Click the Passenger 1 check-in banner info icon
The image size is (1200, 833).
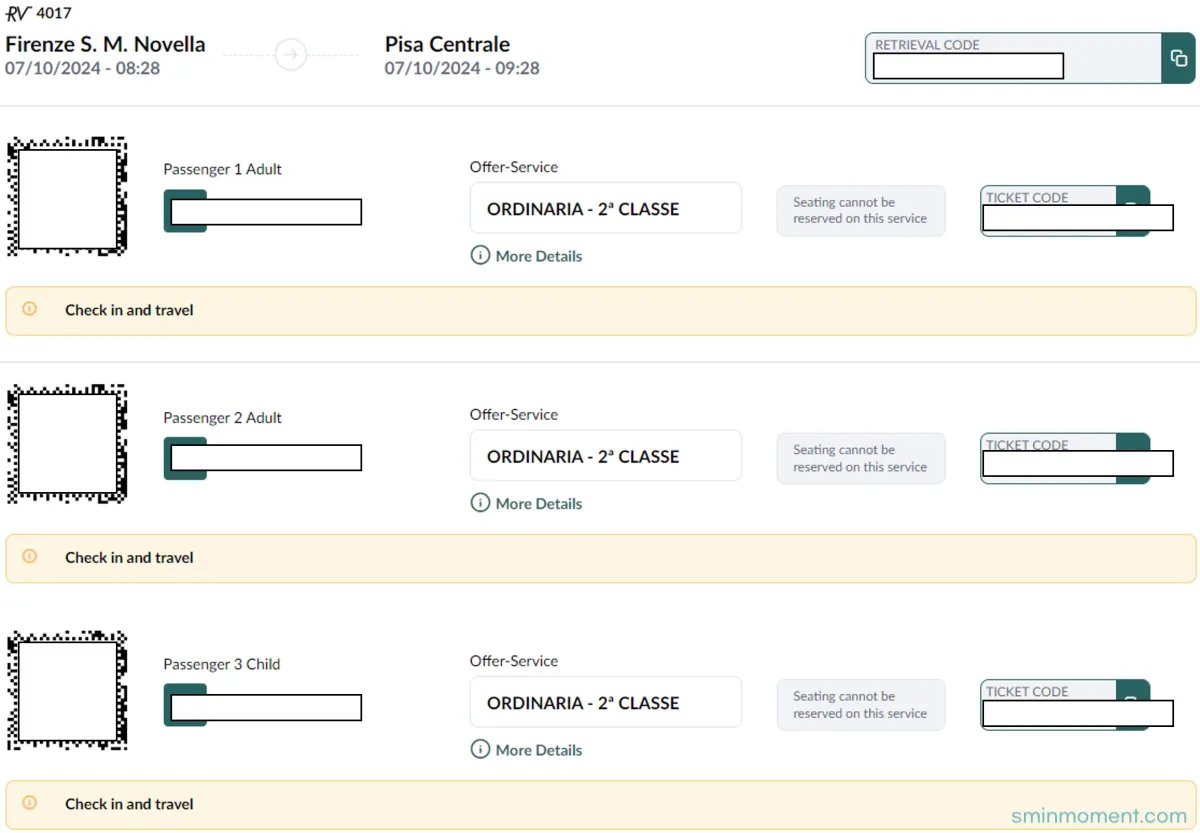click(x=29, y=309)
